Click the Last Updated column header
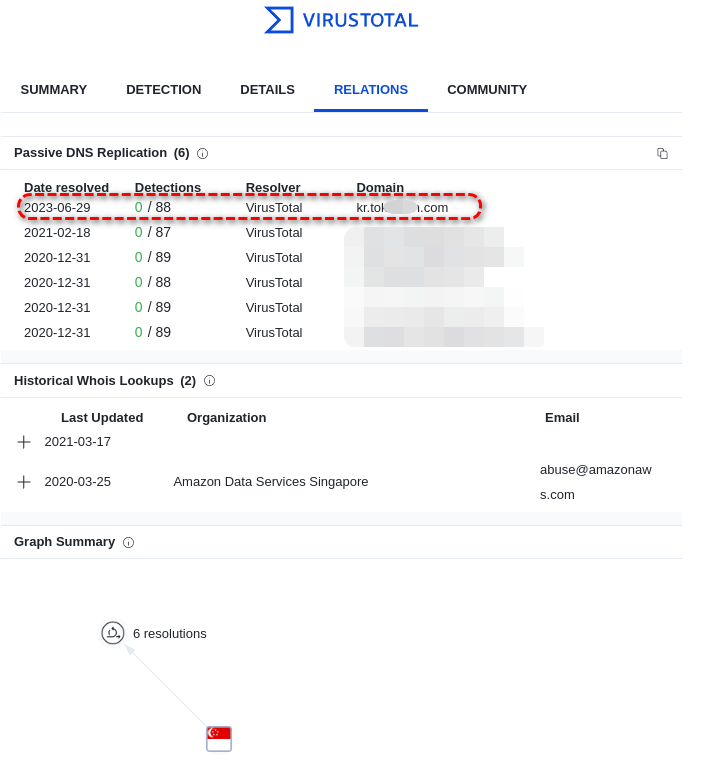The width and height of the screenshot is (716, 772). [x=102, y=418]
